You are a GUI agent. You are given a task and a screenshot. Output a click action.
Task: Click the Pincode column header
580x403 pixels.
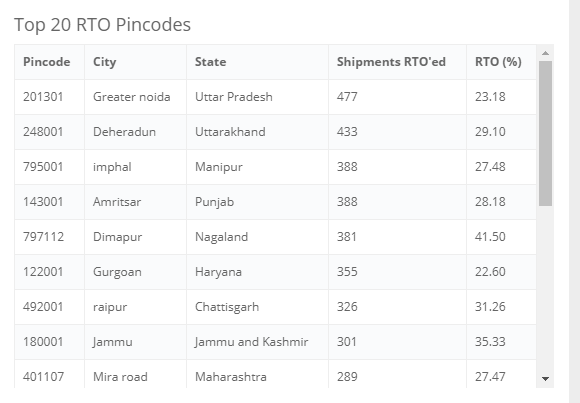coord(49,62)
